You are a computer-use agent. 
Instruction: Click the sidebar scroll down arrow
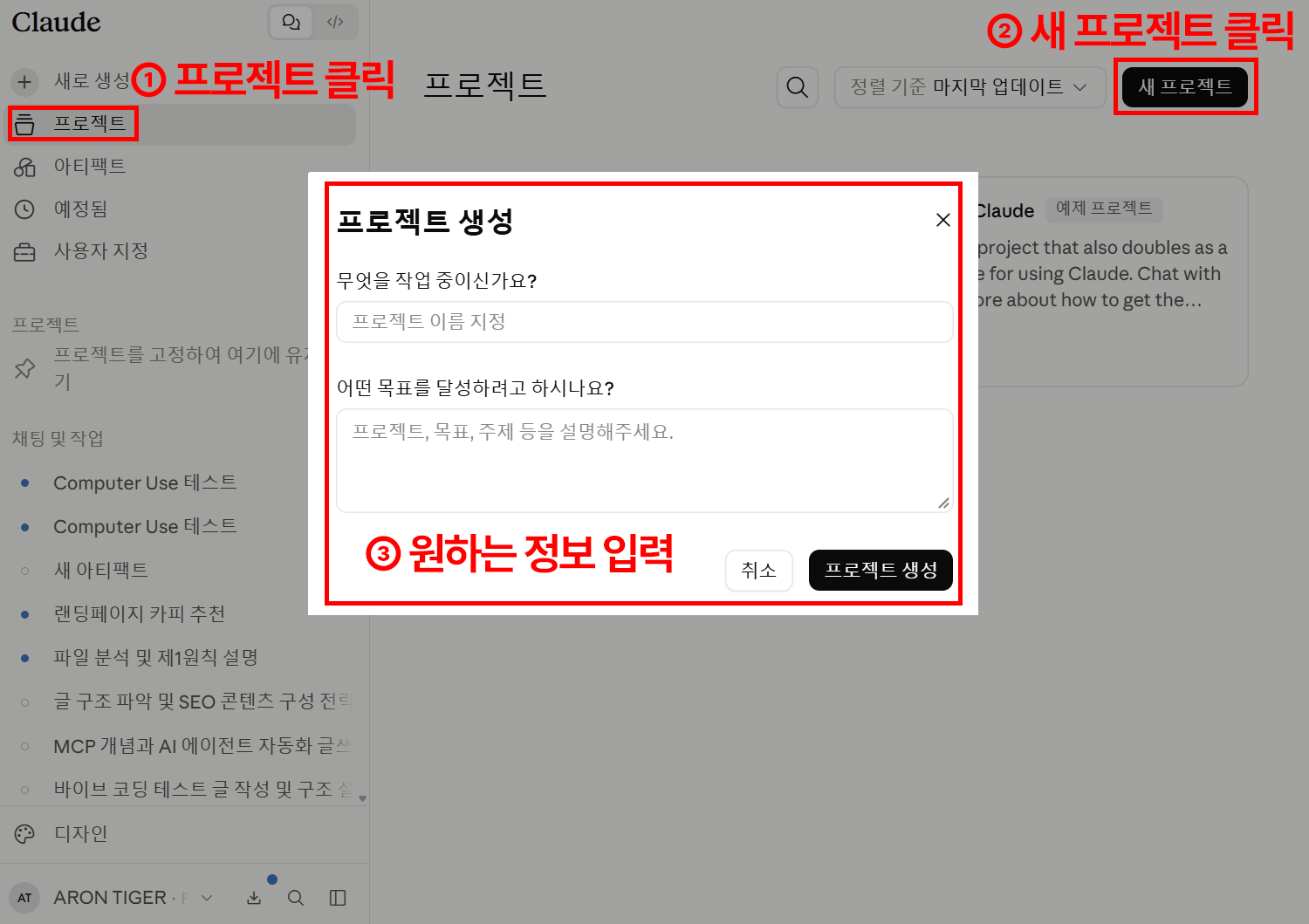click(362, 798)
